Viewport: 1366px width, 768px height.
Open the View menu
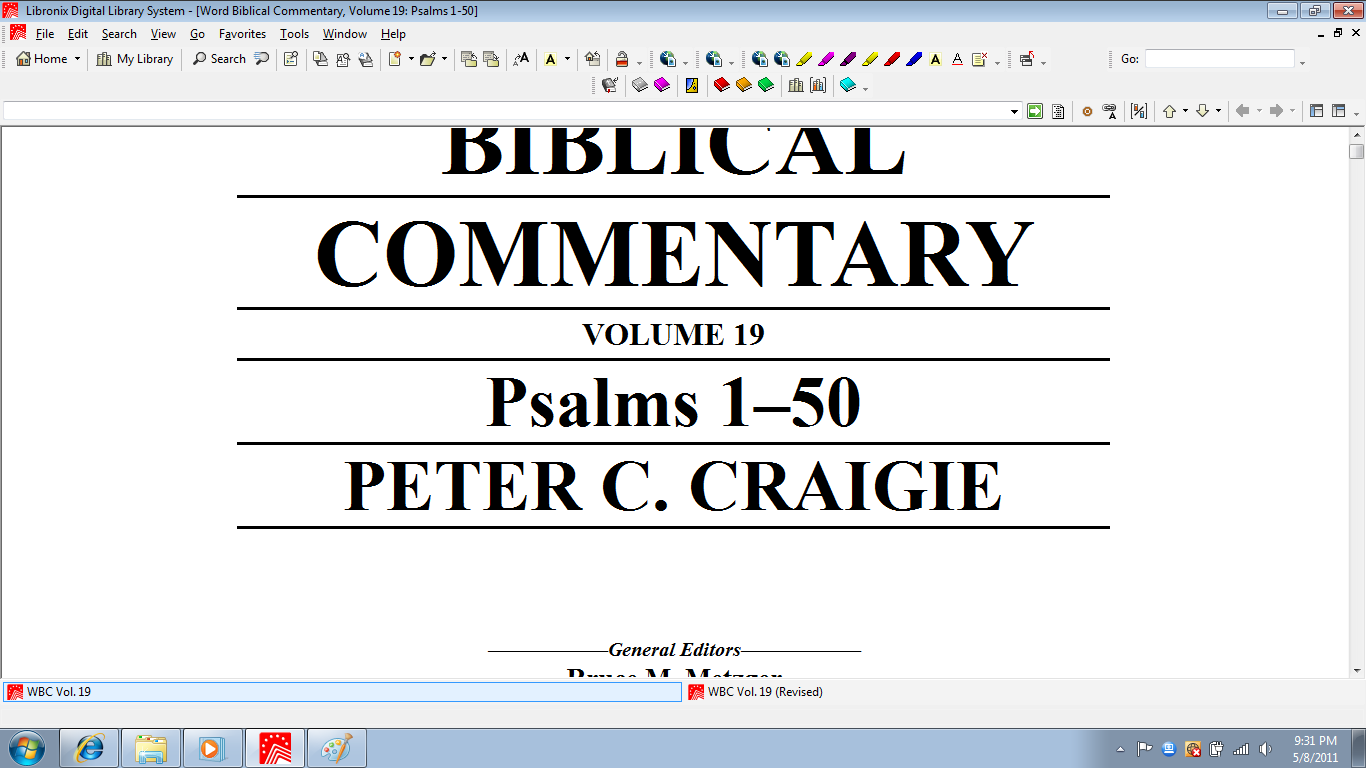point(163,34)
